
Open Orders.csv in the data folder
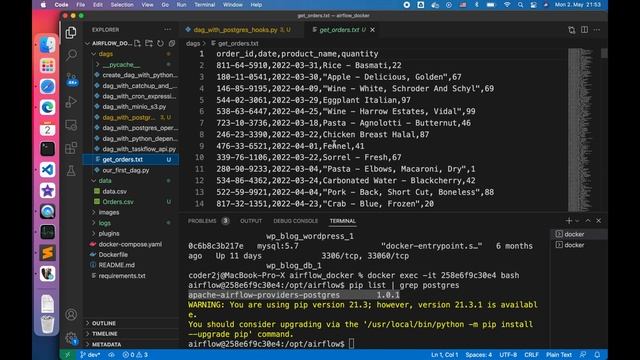(x=131, y=202)
